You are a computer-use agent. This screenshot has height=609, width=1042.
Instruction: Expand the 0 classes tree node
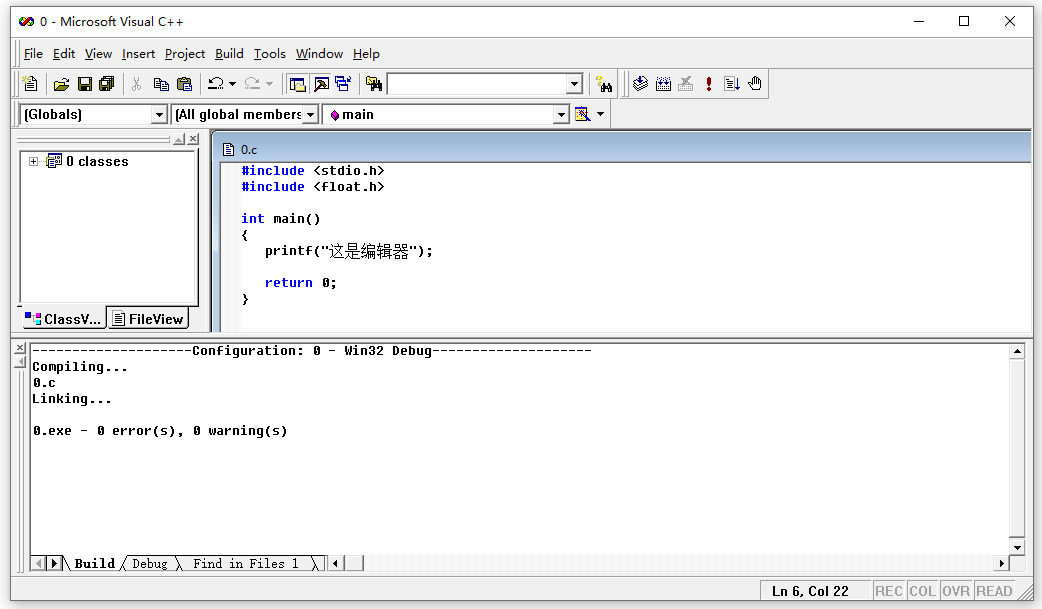[x=33, y=162]
